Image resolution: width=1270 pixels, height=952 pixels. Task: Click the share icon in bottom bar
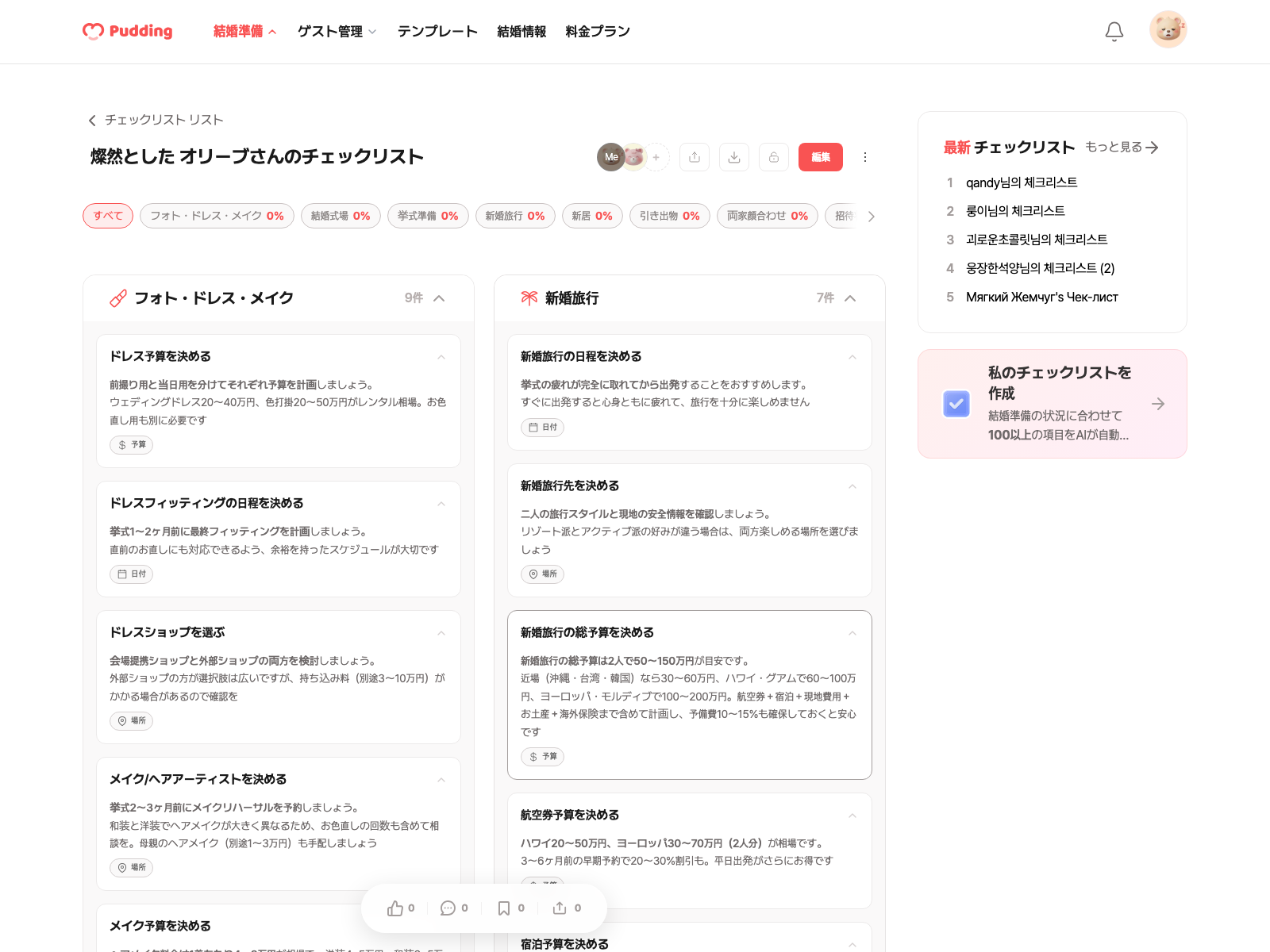coord(560,908)
